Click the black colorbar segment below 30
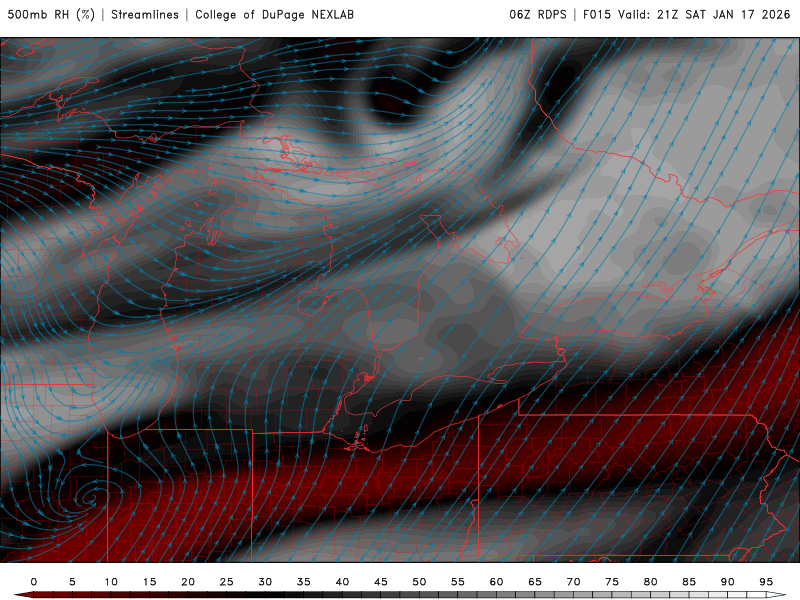The height and width of the screenshot is (600, 800). point(255,595)
